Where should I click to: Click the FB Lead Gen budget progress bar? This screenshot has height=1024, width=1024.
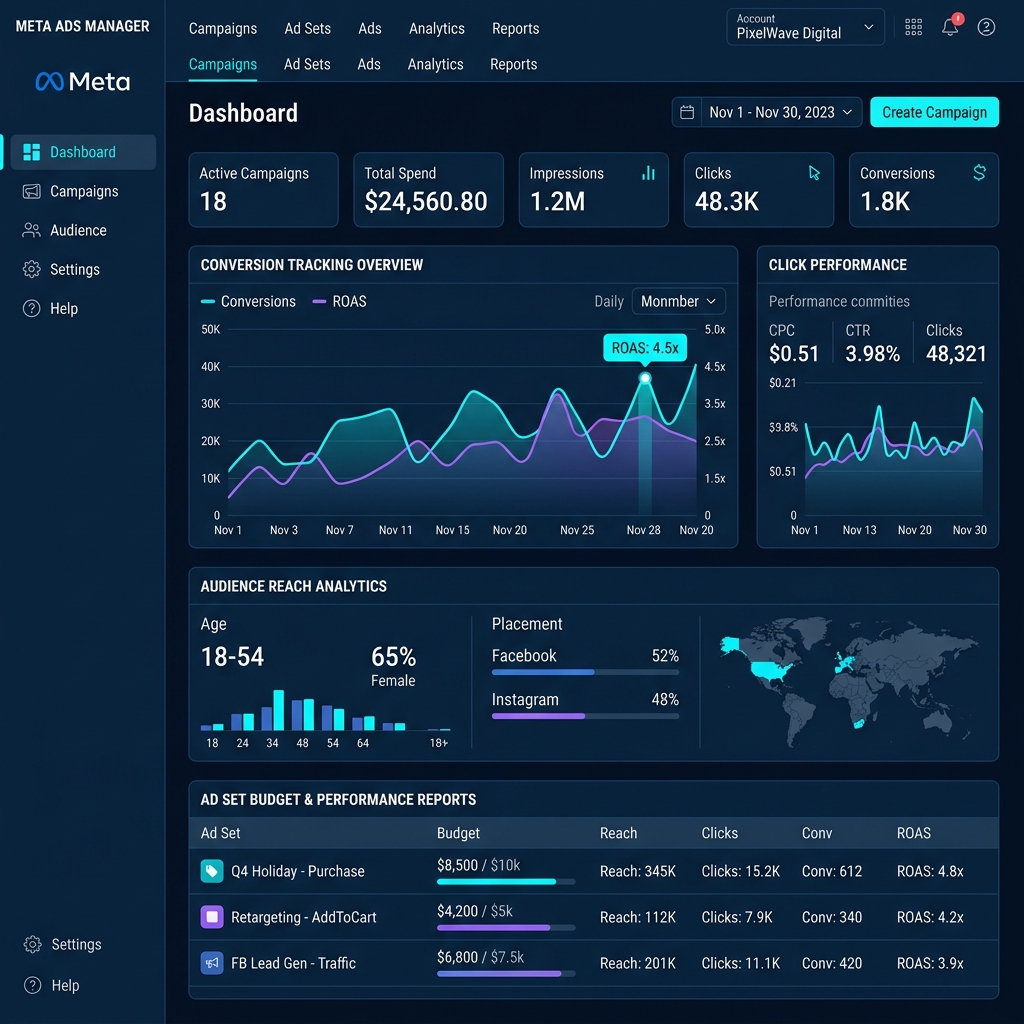point(506,974)
